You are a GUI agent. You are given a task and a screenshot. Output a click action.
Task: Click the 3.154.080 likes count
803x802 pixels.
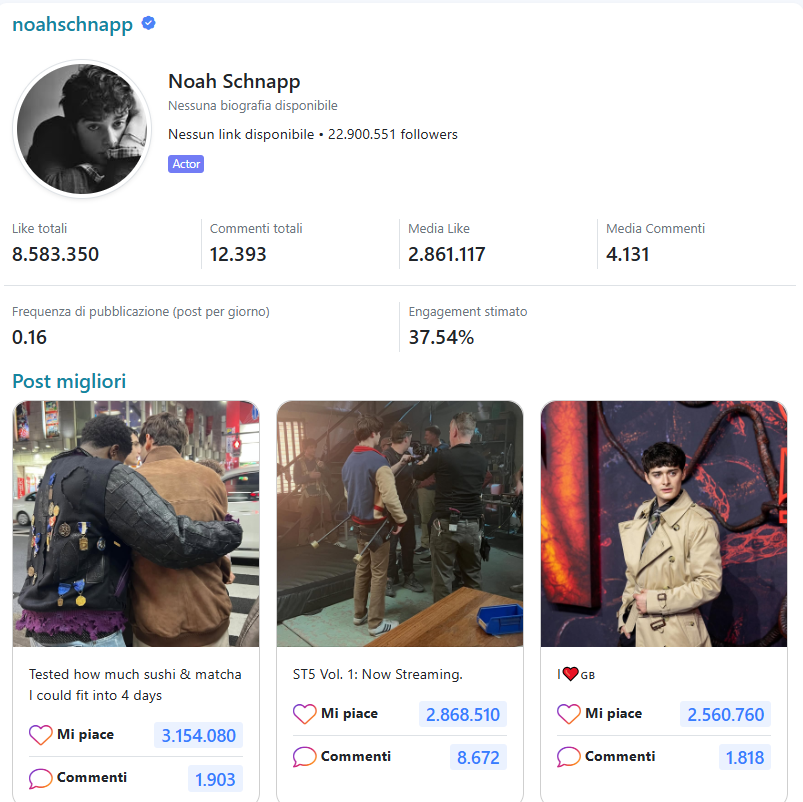click(x=199, y=736)
